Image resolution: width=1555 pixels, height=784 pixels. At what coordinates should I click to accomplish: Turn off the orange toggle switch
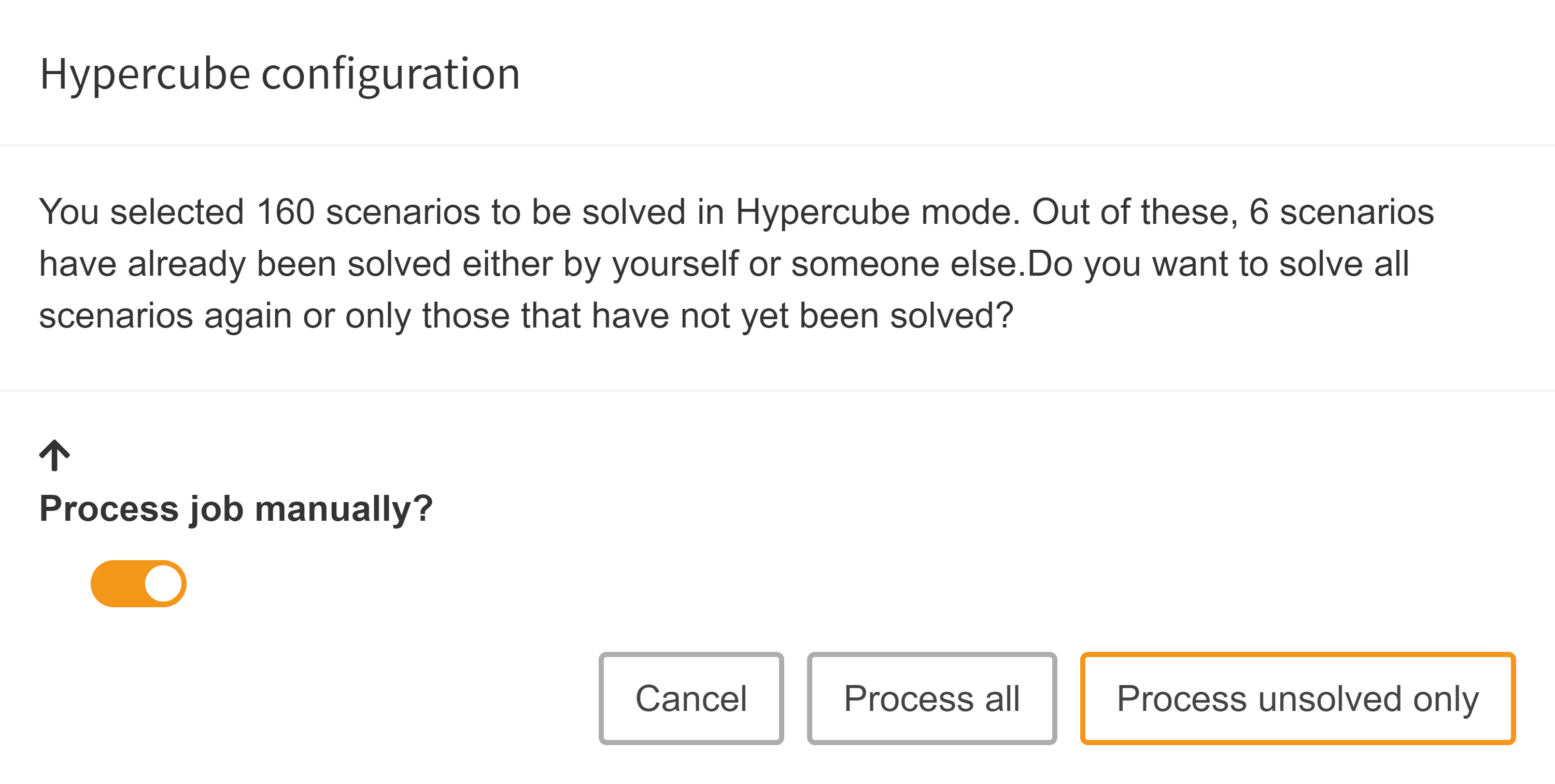pos(138,583)
